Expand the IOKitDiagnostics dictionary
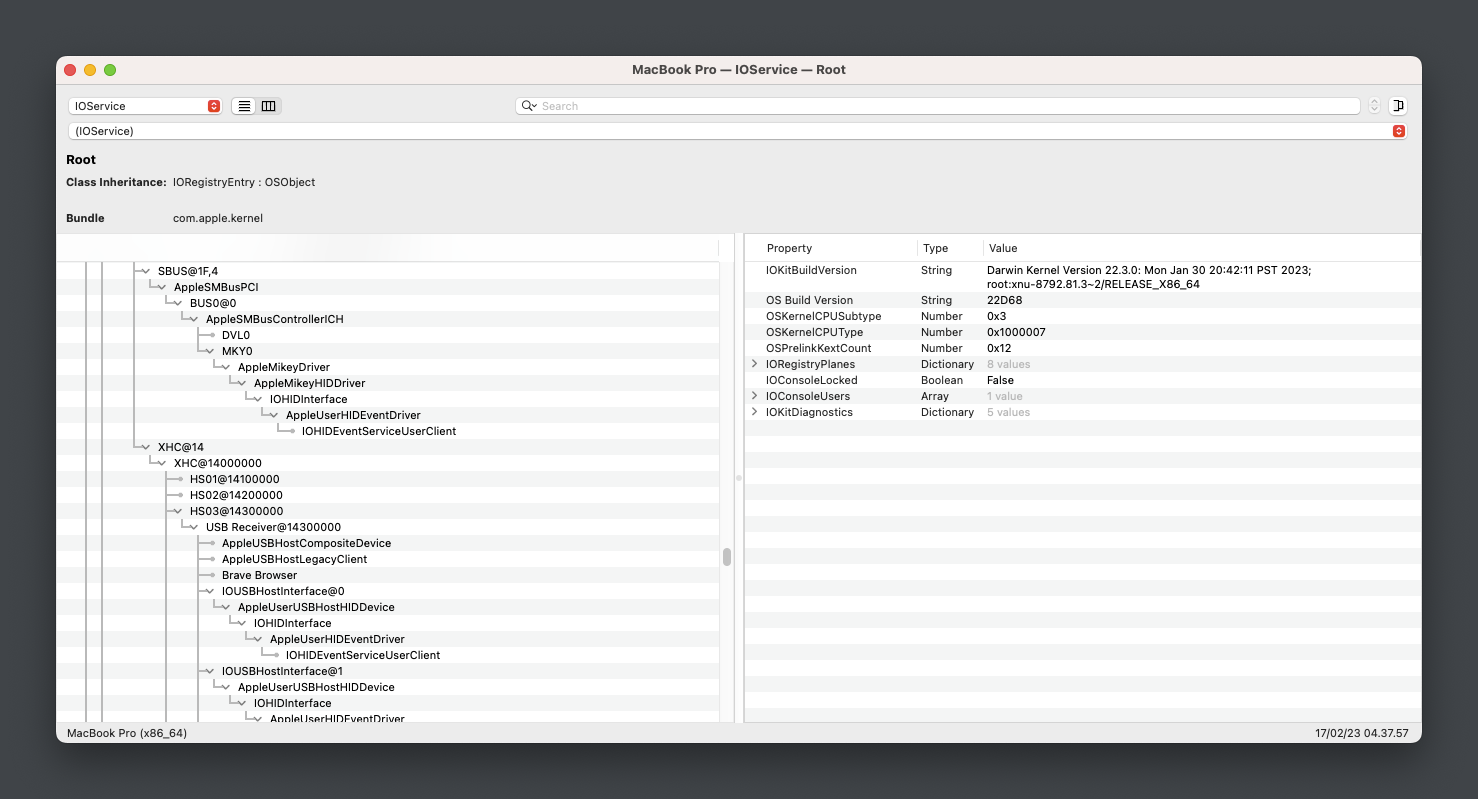 pyautogui.click(x=755, y=412)
